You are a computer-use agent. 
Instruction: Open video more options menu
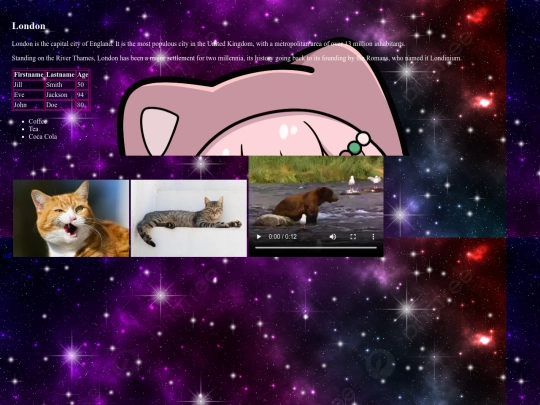pyautogui.click(x=373, y=237)
